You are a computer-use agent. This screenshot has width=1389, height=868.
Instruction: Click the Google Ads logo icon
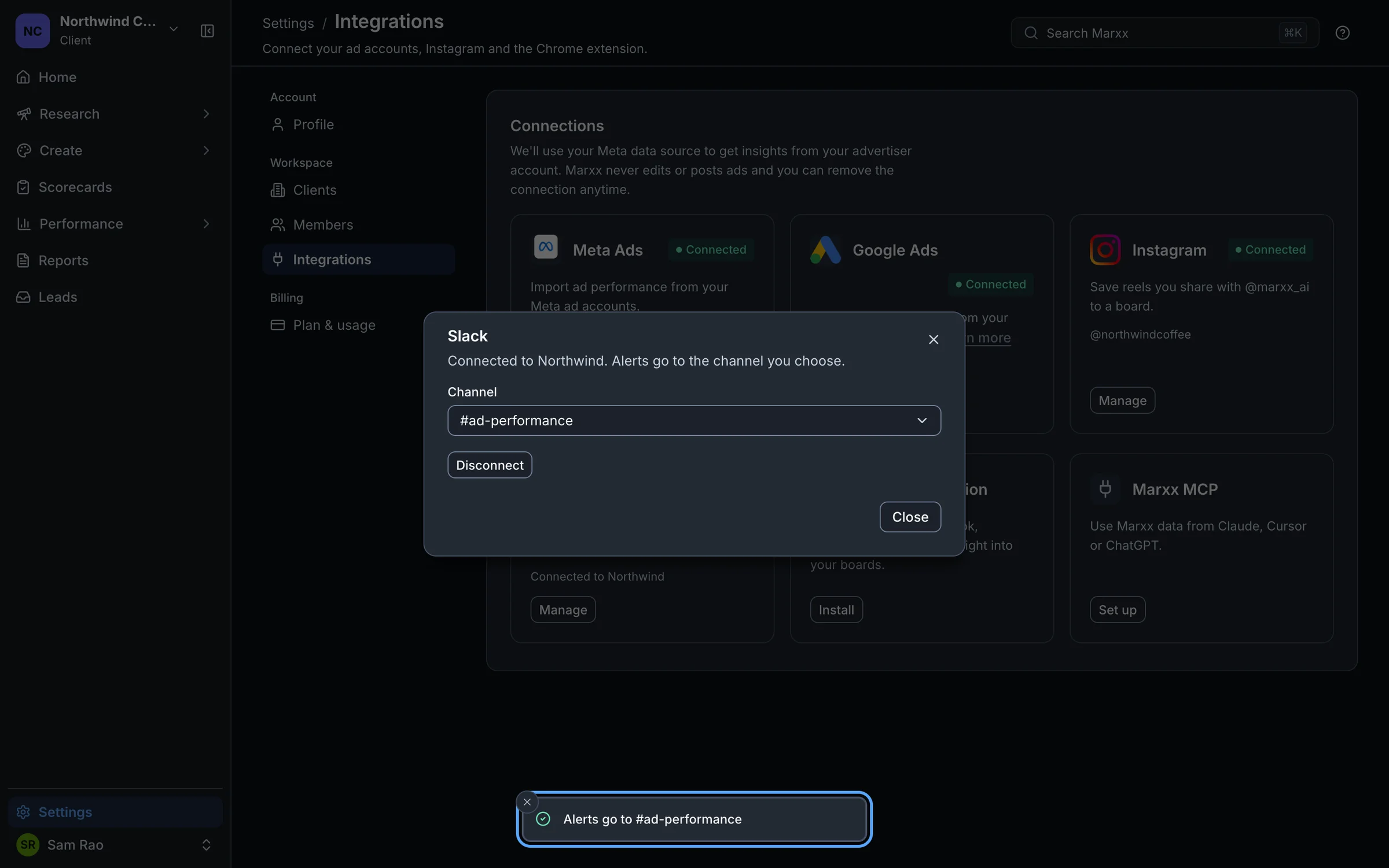[x=825, y=250]
